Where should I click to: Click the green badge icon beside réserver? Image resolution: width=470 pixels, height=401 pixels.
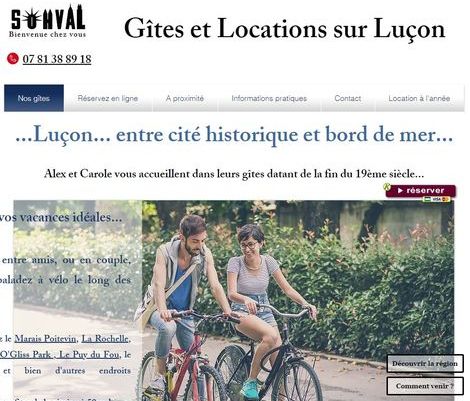click(387, 187)
